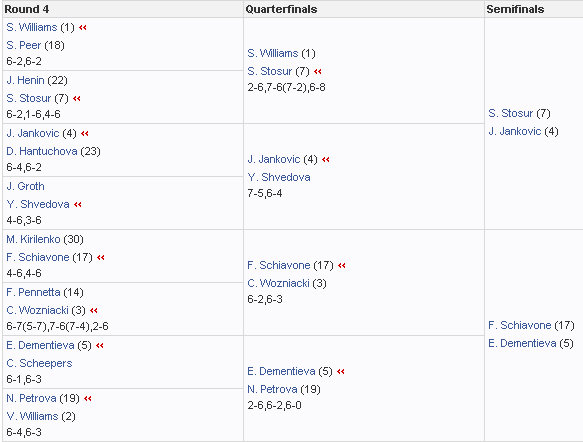This screenshot has height=442, width=583.
Task: Select the M. Kirilenko link
Action: [x=33, y=239]
